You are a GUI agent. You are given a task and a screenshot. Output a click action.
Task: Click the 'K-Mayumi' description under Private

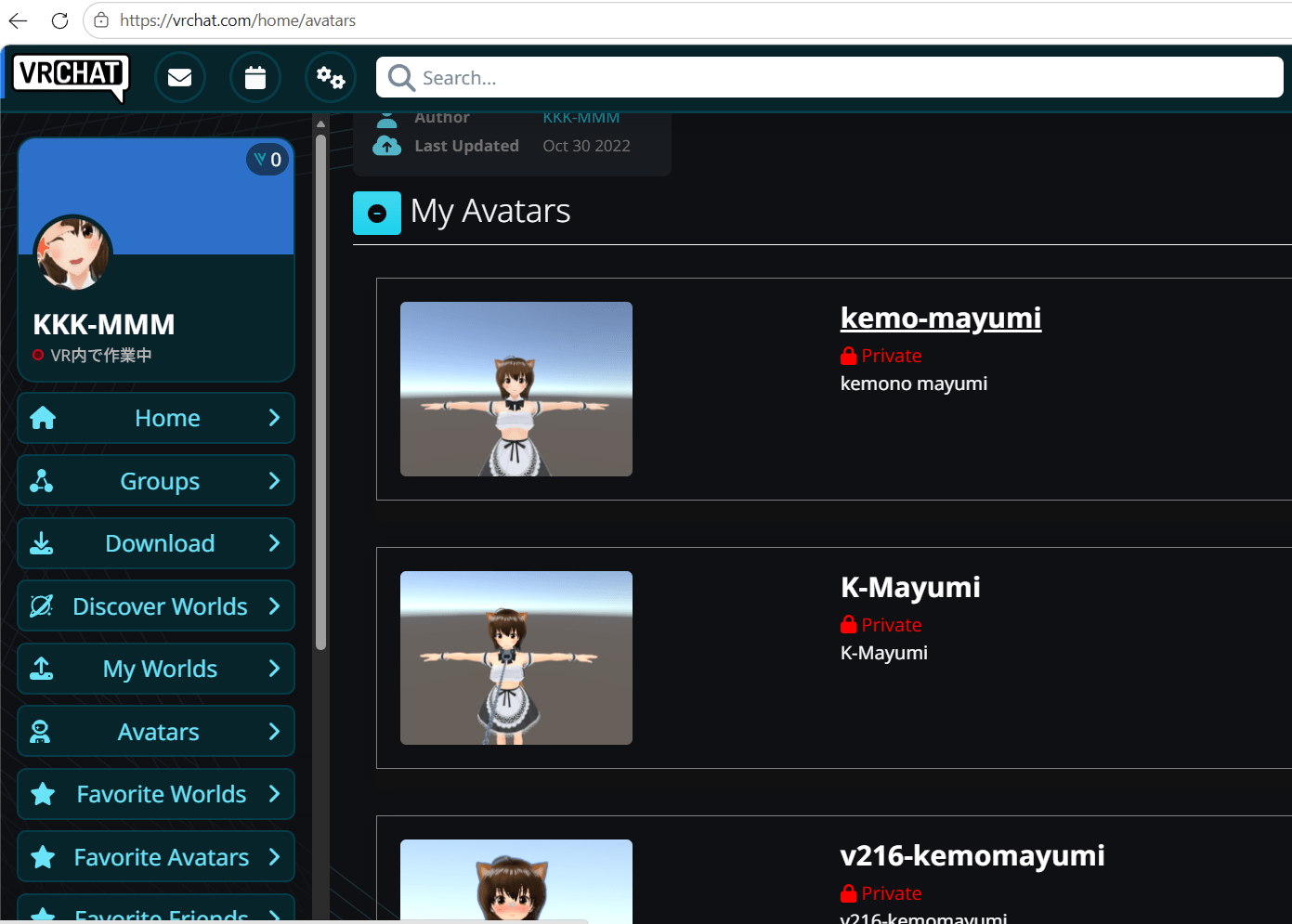884,653
